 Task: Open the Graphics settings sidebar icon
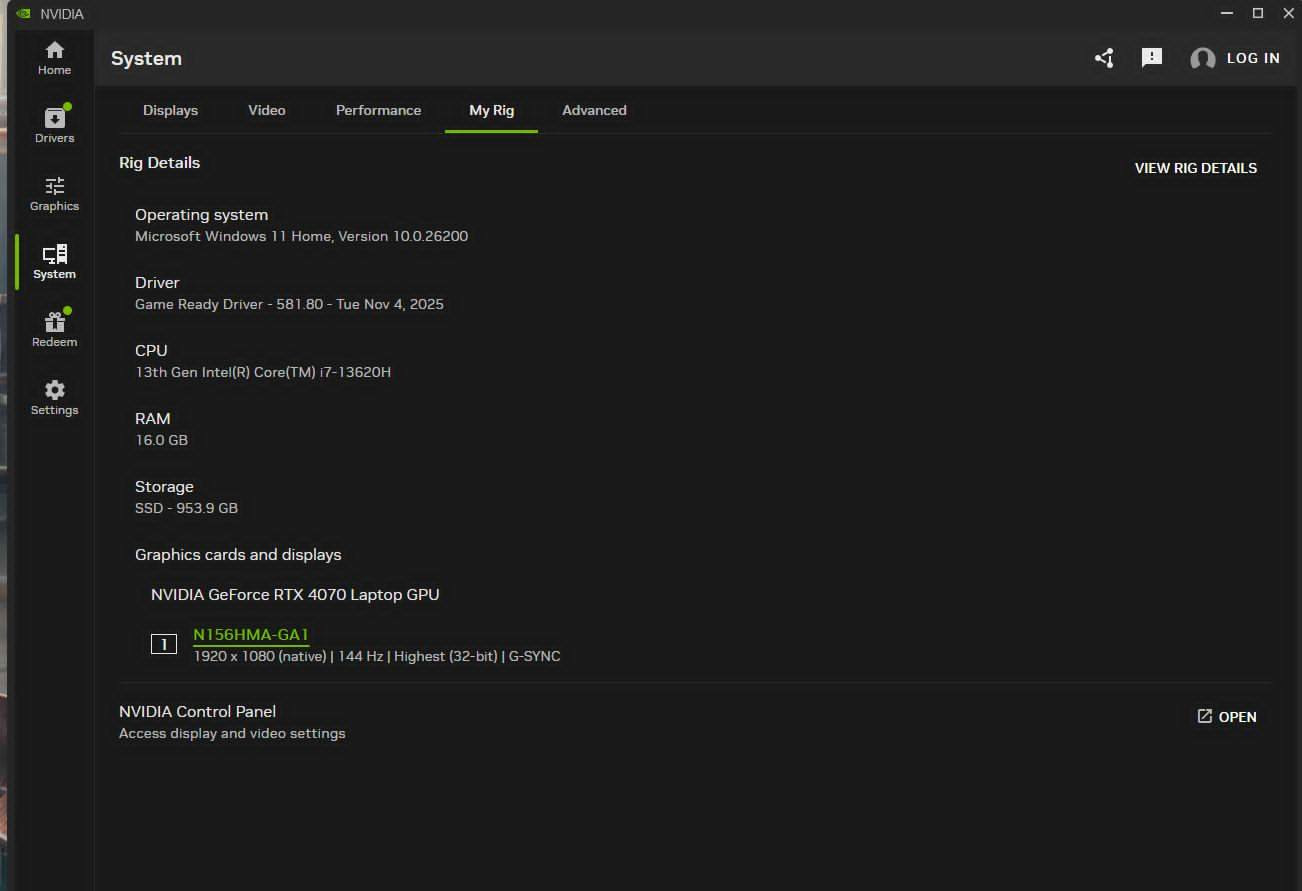pyautogui.click(x=54, y=194)
